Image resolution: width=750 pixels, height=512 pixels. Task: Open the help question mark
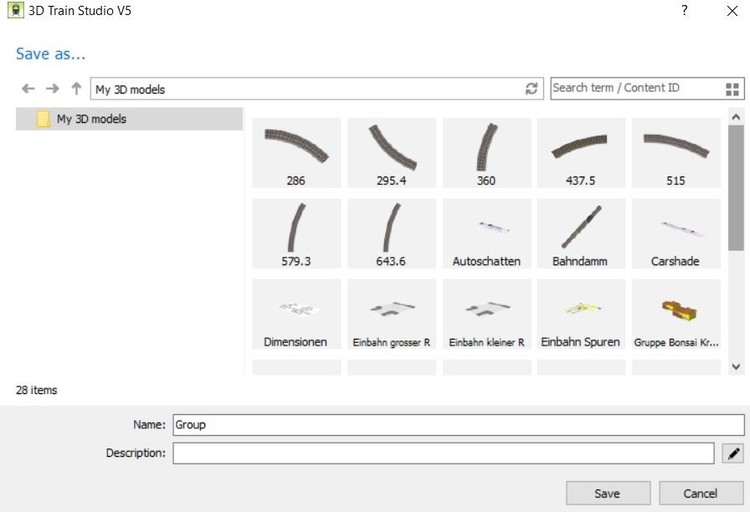click(684, 11)
